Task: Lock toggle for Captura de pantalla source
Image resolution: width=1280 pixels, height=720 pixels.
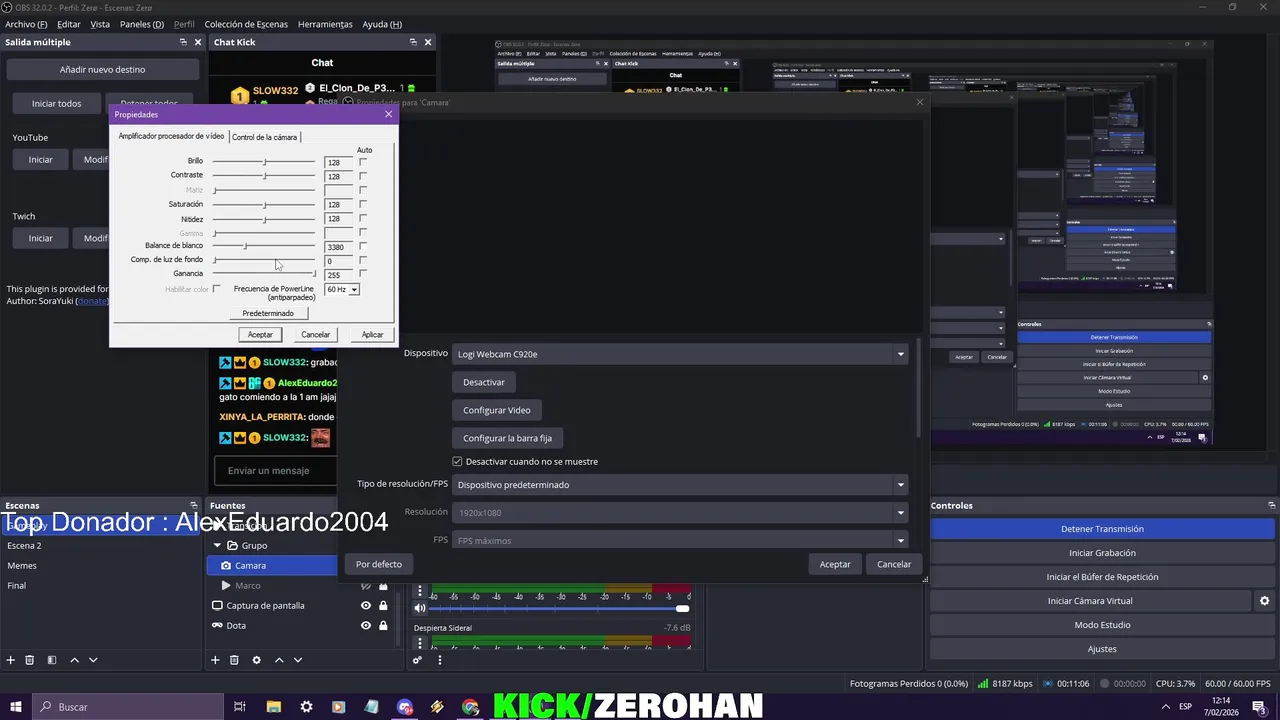Action: click(x=383, y=605)
